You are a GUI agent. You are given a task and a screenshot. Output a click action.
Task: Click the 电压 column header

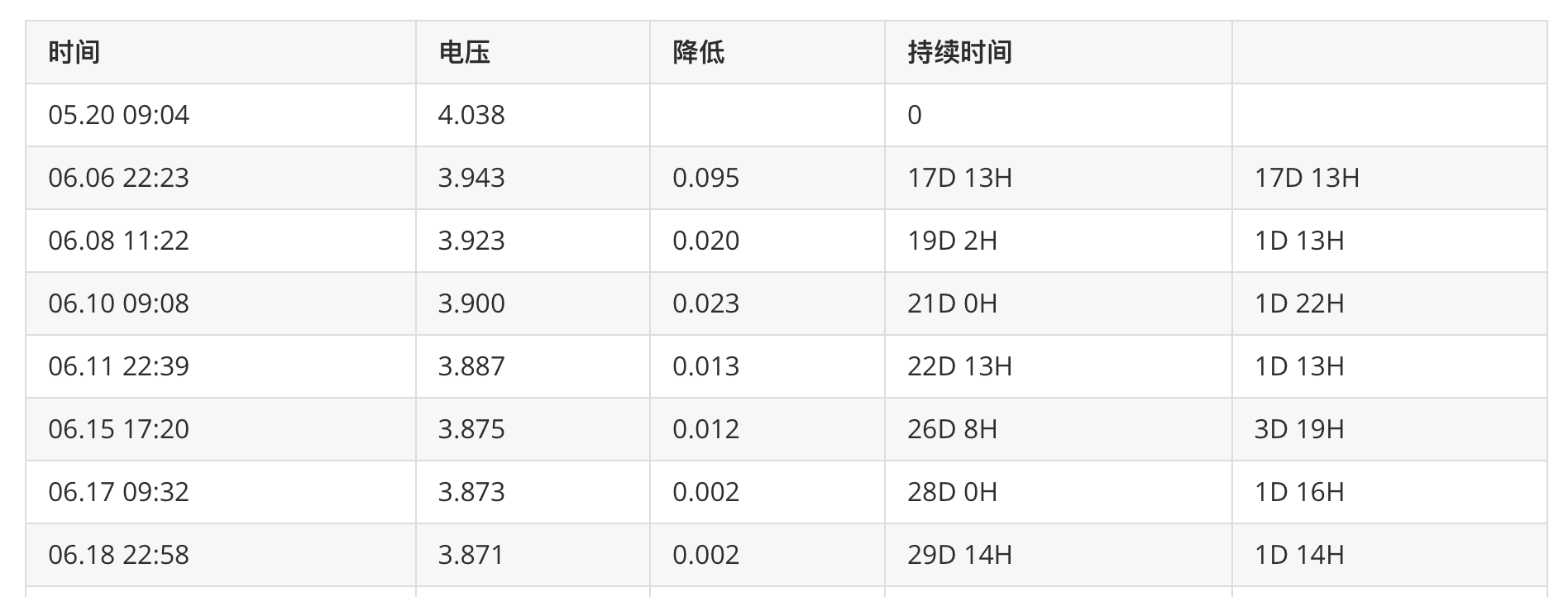[464, 52]
